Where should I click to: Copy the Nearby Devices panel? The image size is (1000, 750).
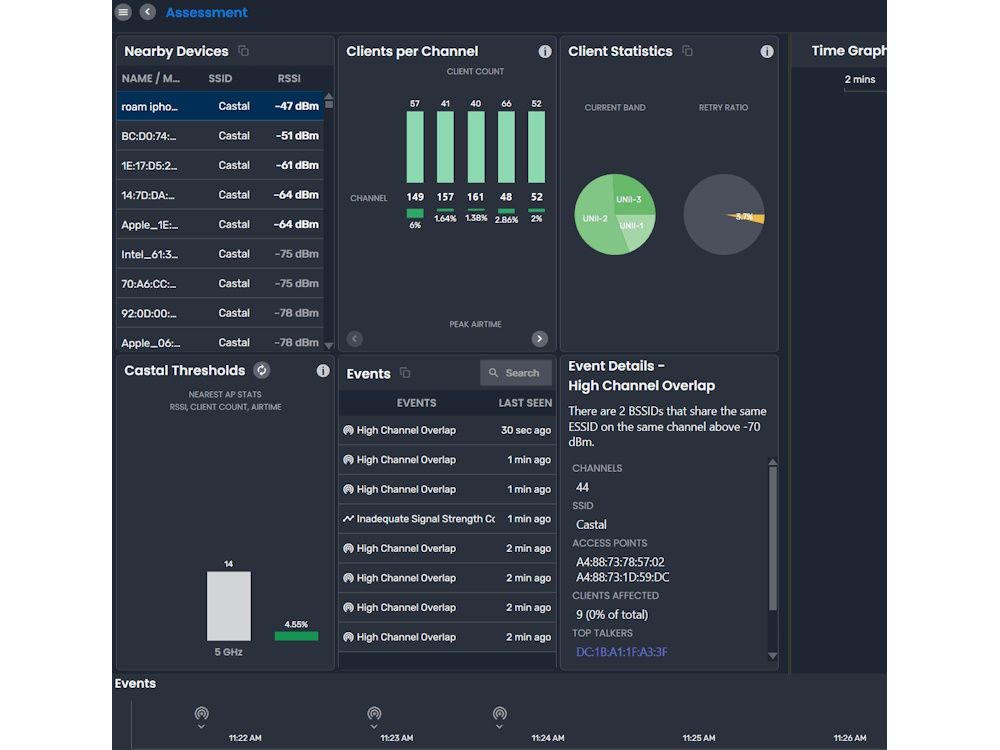tap(243, 50)
